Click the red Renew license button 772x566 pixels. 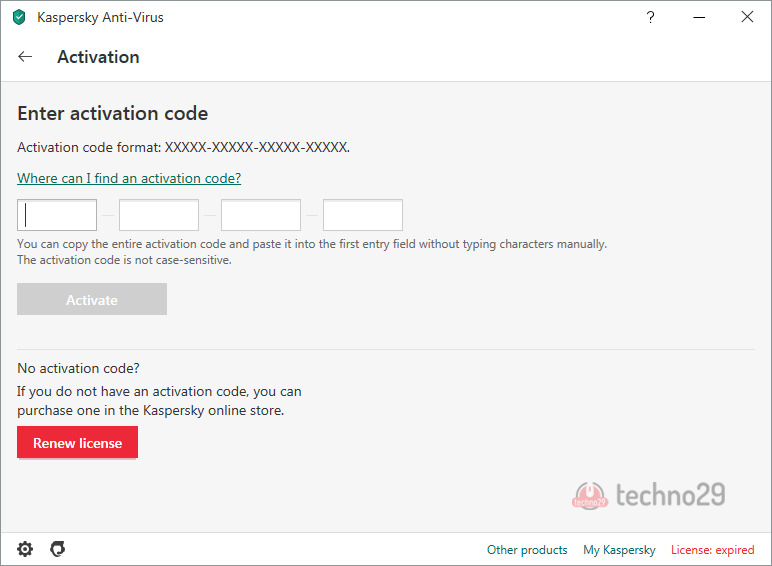tap(77, 442)
